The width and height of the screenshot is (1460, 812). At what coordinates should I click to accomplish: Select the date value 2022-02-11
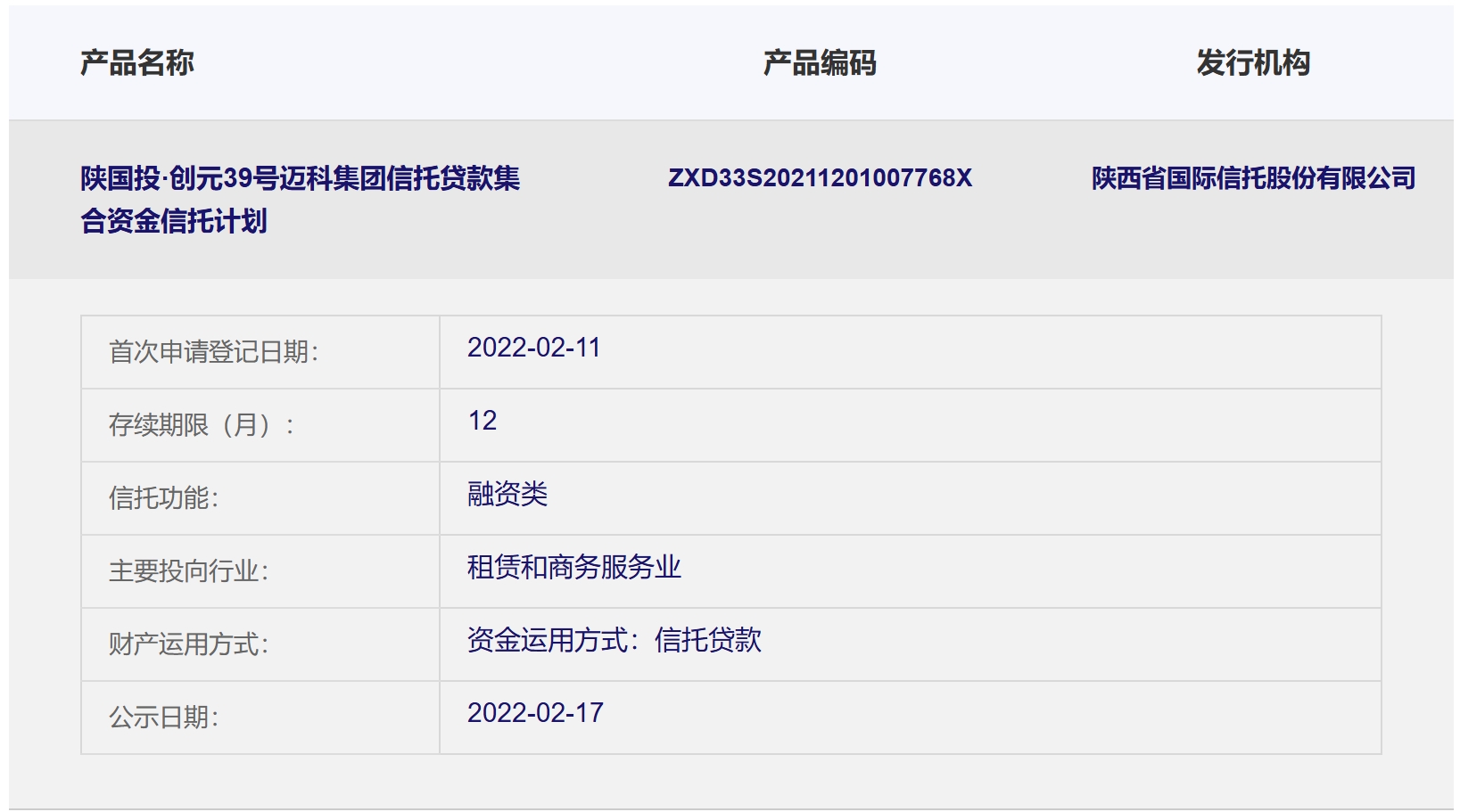[x=534, y=348]
